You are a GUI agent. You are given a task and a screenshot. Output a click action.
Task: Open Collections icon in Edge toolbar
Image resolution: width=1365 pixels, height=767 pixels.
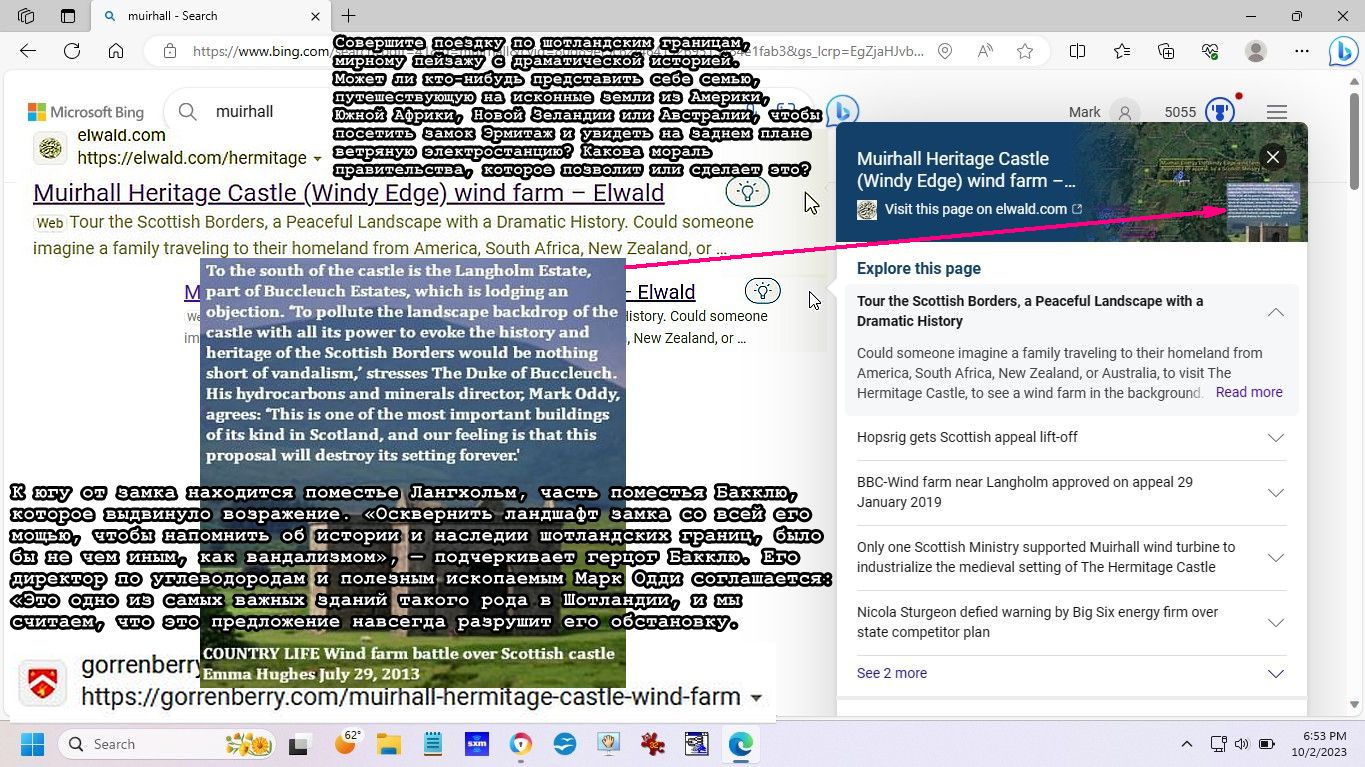click(x=1166, y=51)
